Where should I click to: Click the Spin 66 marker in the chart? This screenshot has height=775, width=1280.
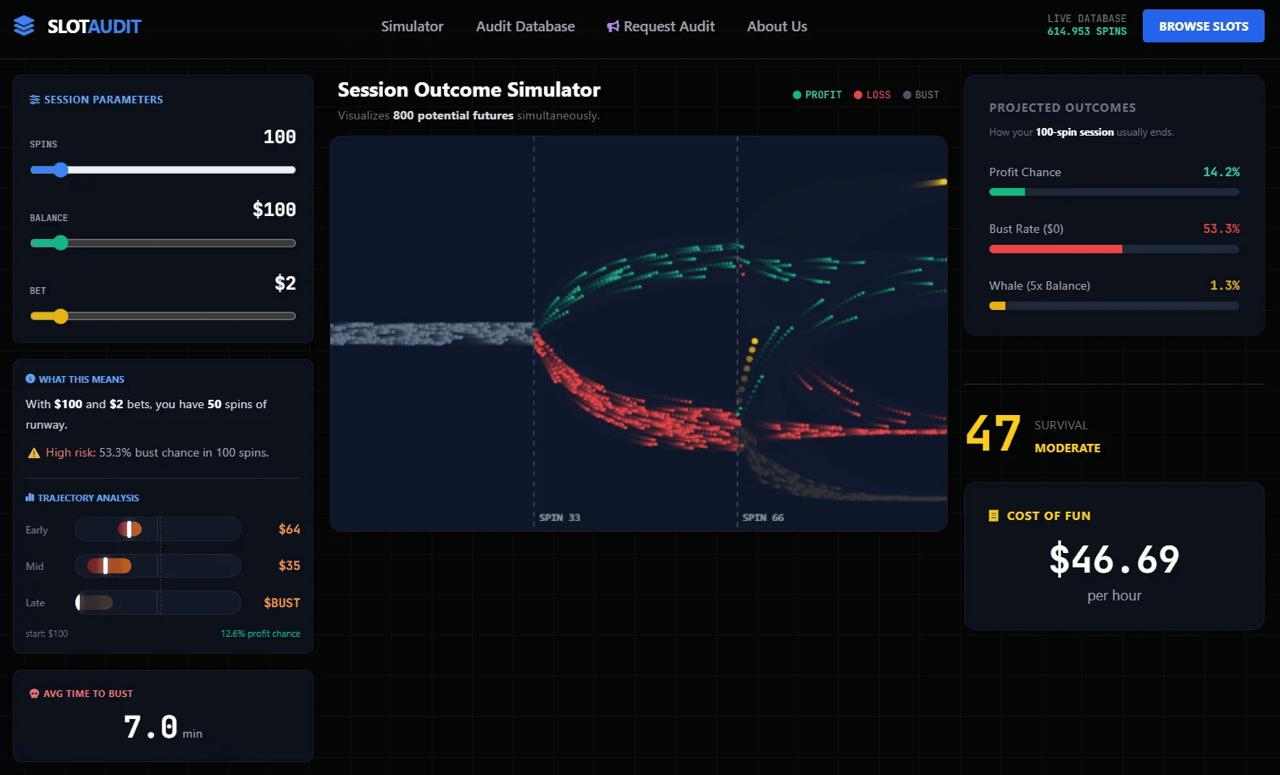click(762, 518)
